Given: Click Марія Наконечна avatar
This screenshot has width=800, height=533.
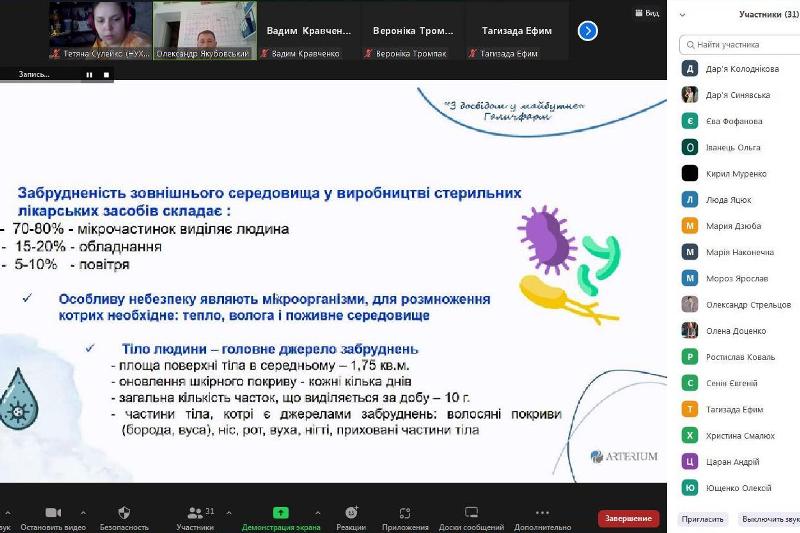Looking at the screenshot, I should point(690,252).
